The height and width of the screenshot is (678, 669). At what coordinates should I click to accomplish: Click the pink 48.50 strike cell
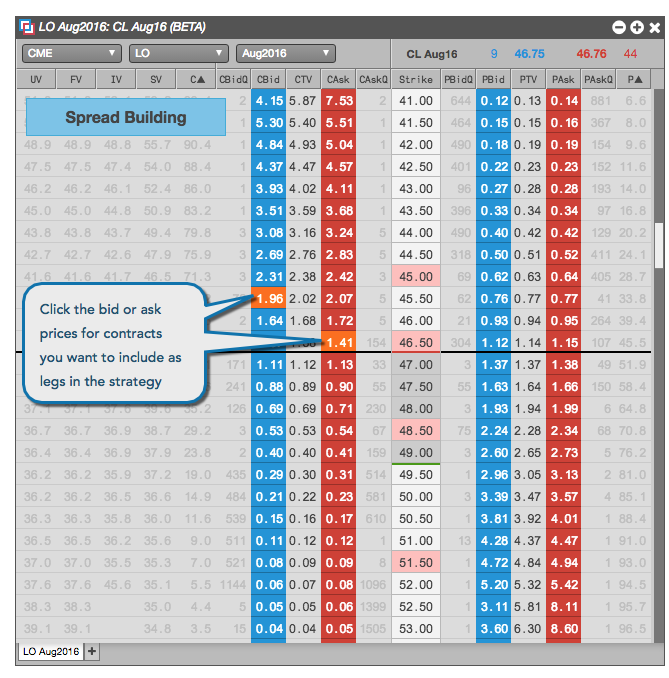pos(416,430)
